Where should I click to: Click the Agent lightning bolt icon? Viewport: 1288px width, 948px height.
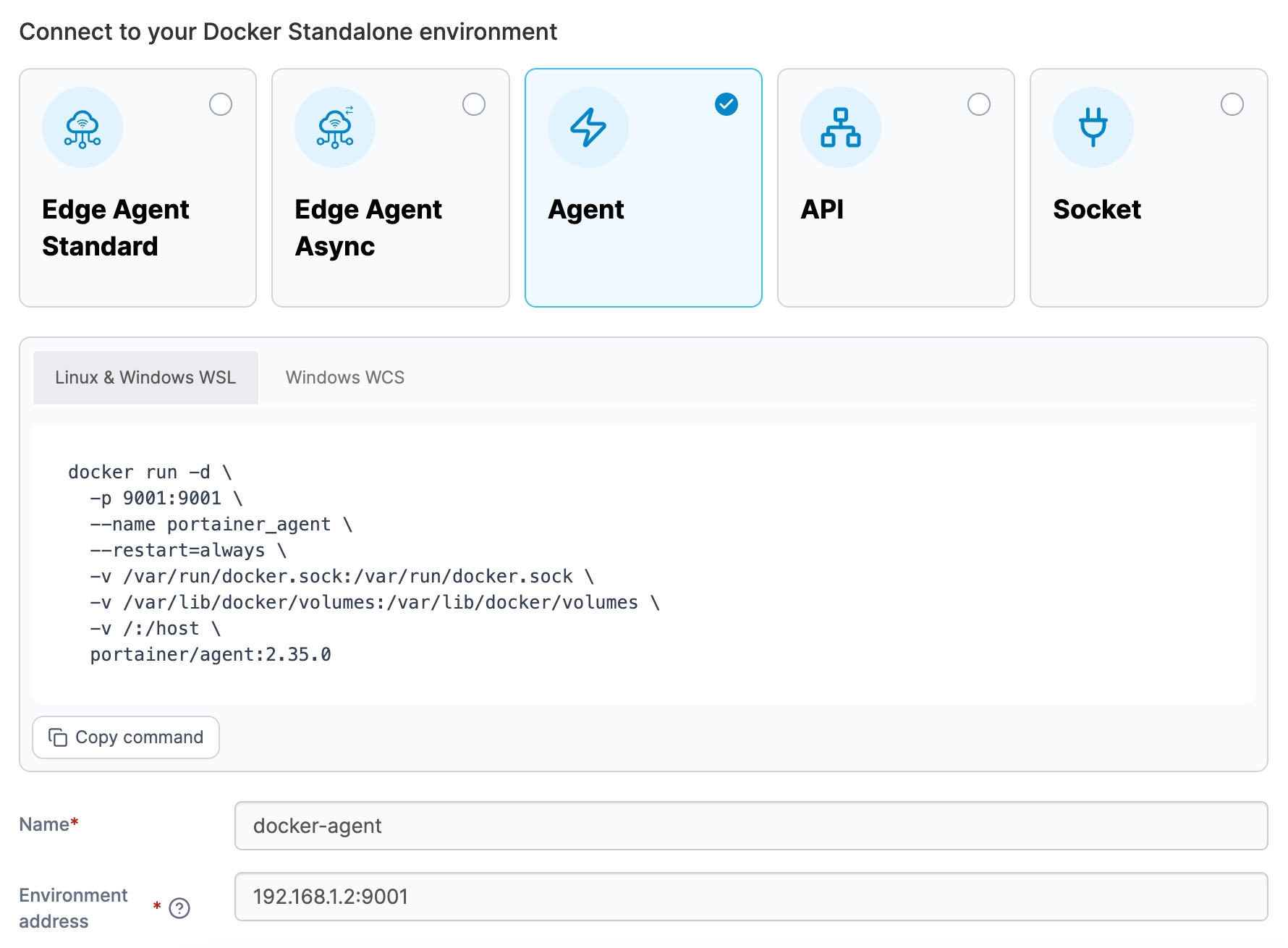(x=588, y=128)
